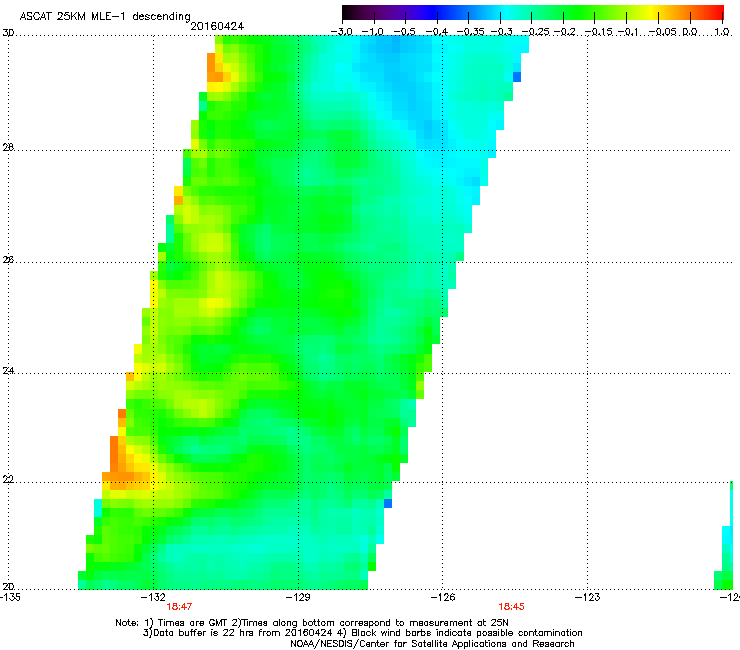Click the latitude label 24

[8, 371]
